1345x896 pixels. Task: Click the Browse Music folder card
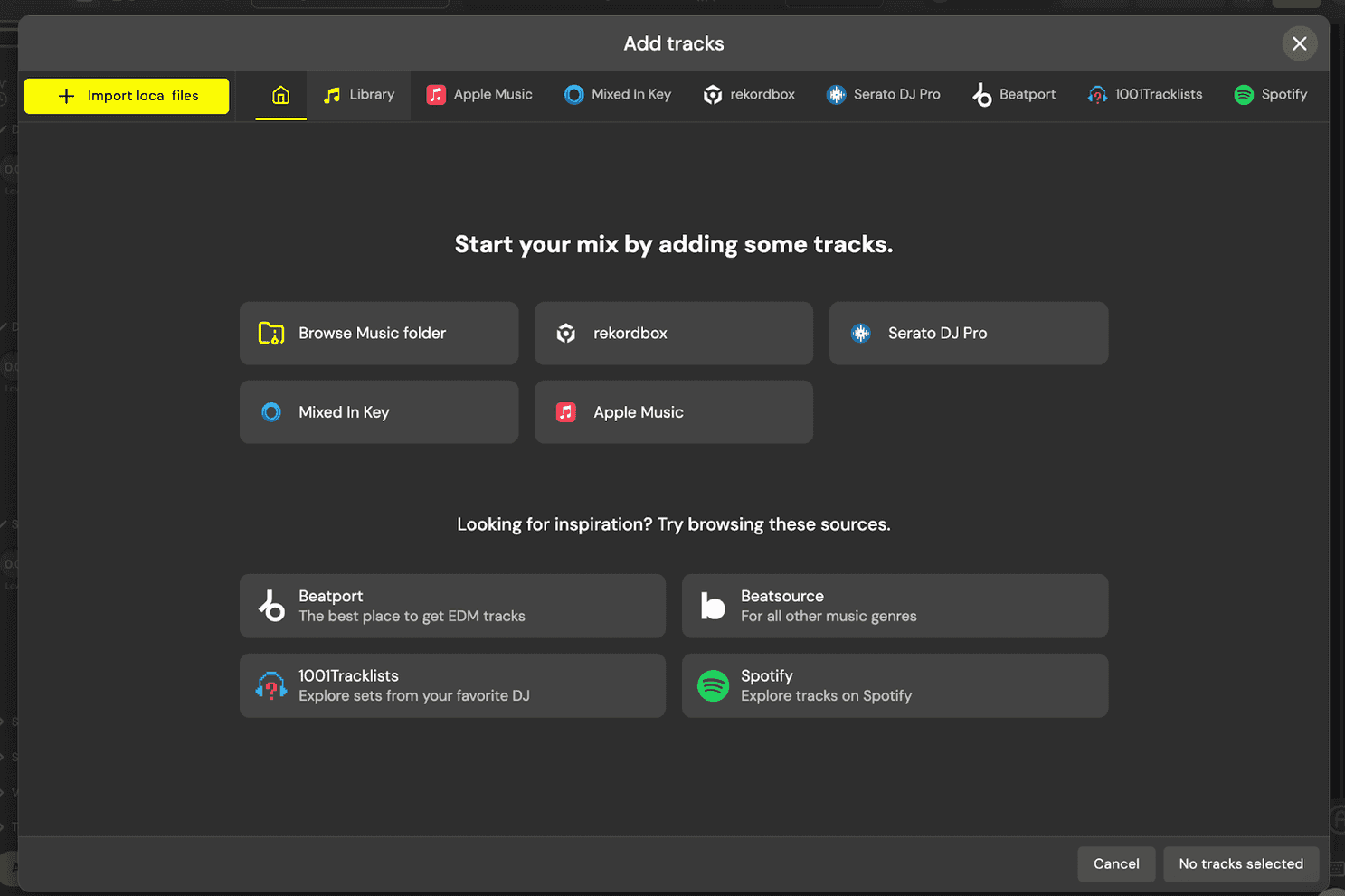pyautogui.click(x=379, y=334)
